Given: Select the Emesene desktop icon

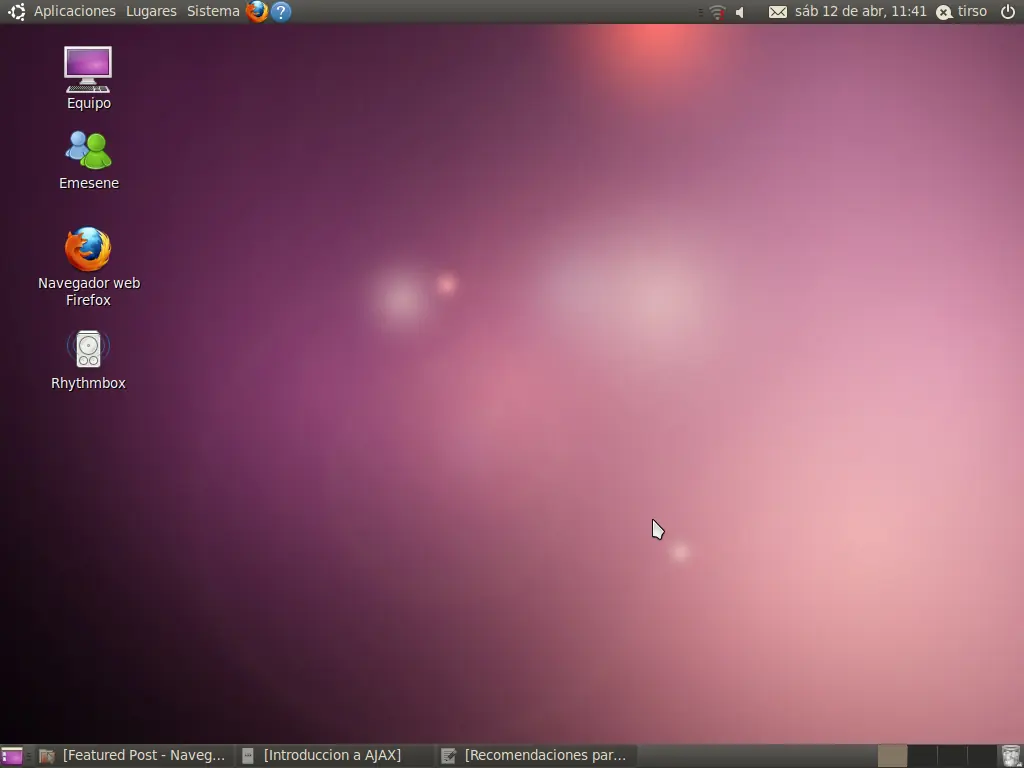Looking at the screenshot, I should [x=88, y=160].
